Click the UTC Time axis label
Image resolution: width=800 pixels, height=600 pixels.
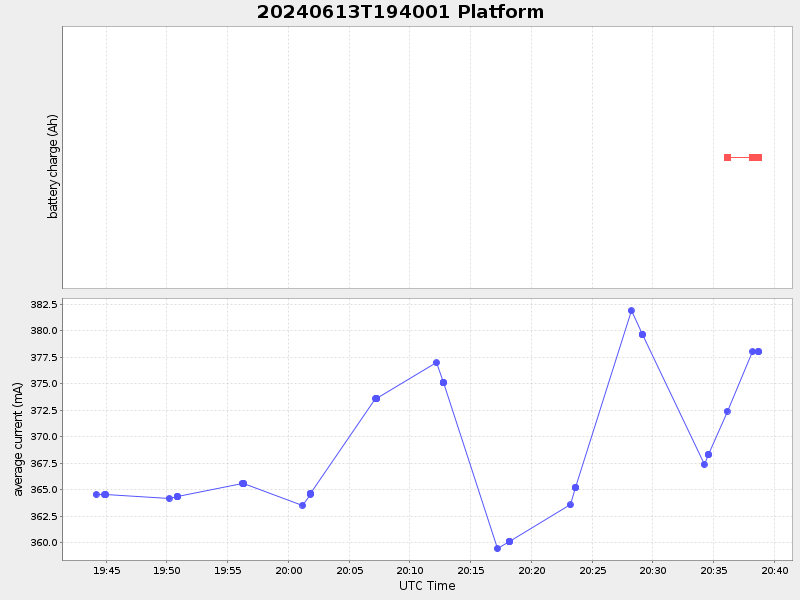coord(427,586)
